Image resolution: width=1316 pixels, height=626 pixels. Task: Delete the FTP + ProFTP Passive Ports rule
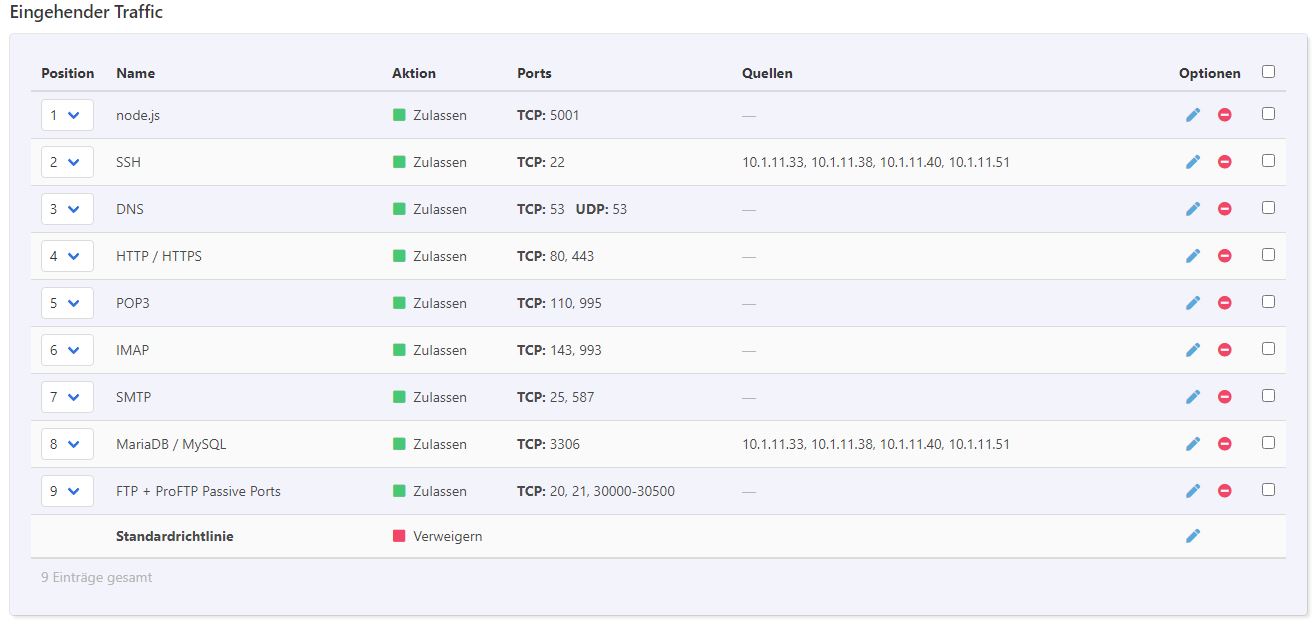coord(1224,491)
